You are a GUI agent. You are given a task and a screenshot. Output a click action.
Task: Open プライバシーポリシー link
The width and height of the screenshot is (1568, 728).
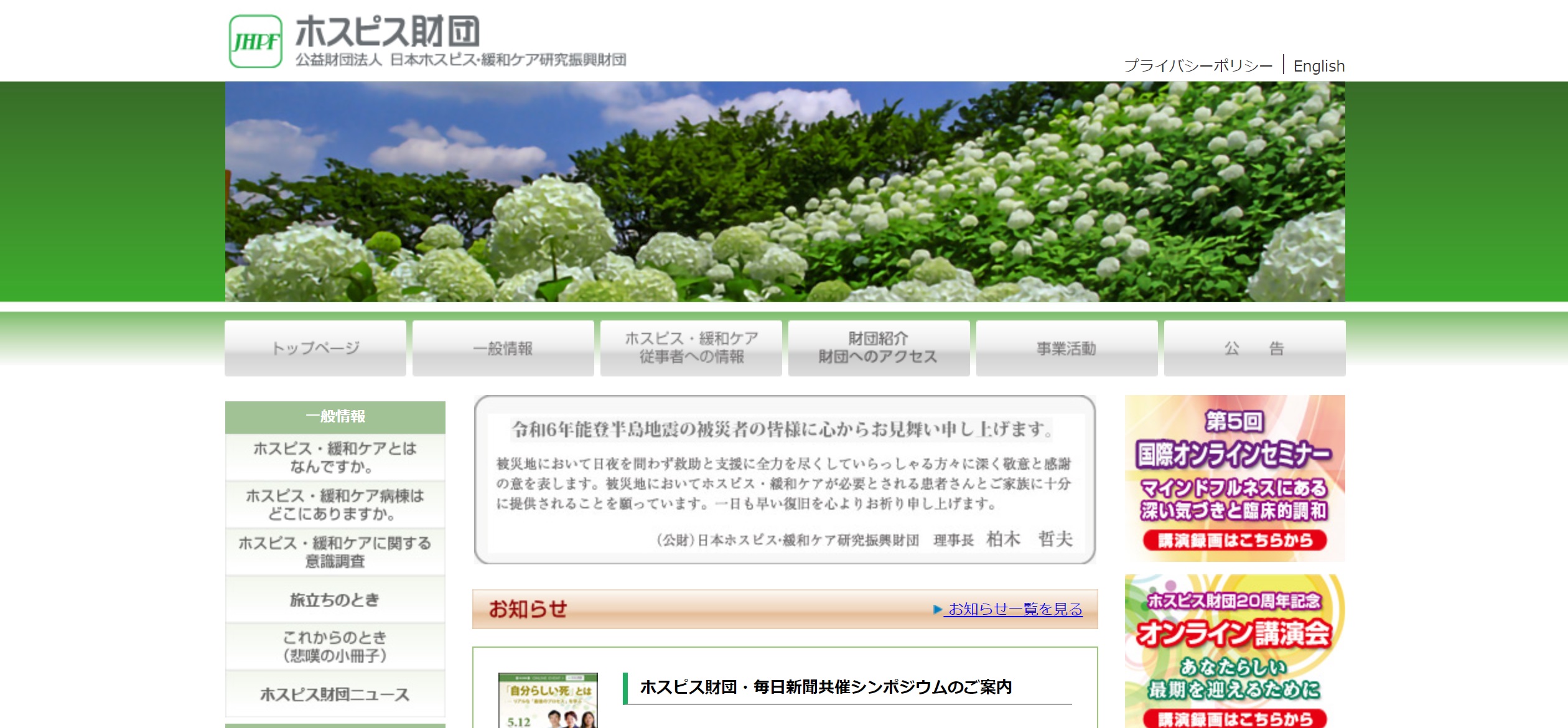coord(1198,66)
